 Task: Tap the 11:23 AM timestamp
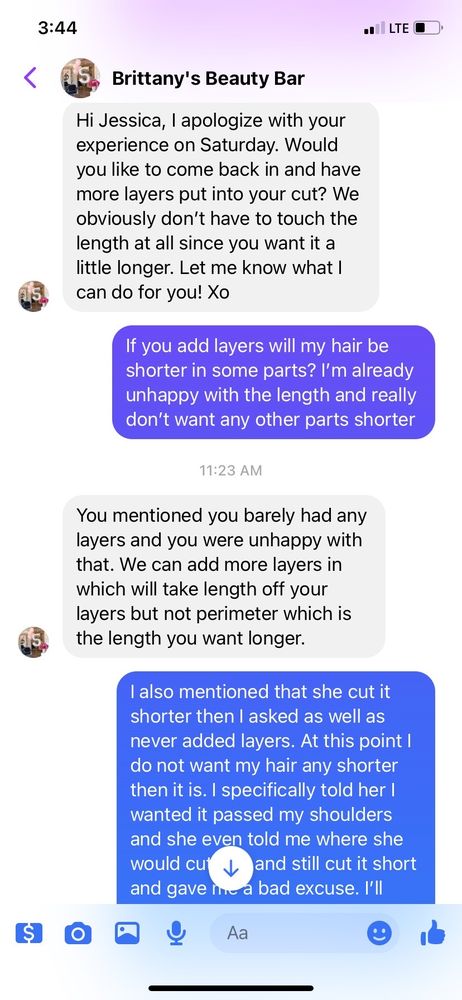pyautogui.click(x=230, y=471)
